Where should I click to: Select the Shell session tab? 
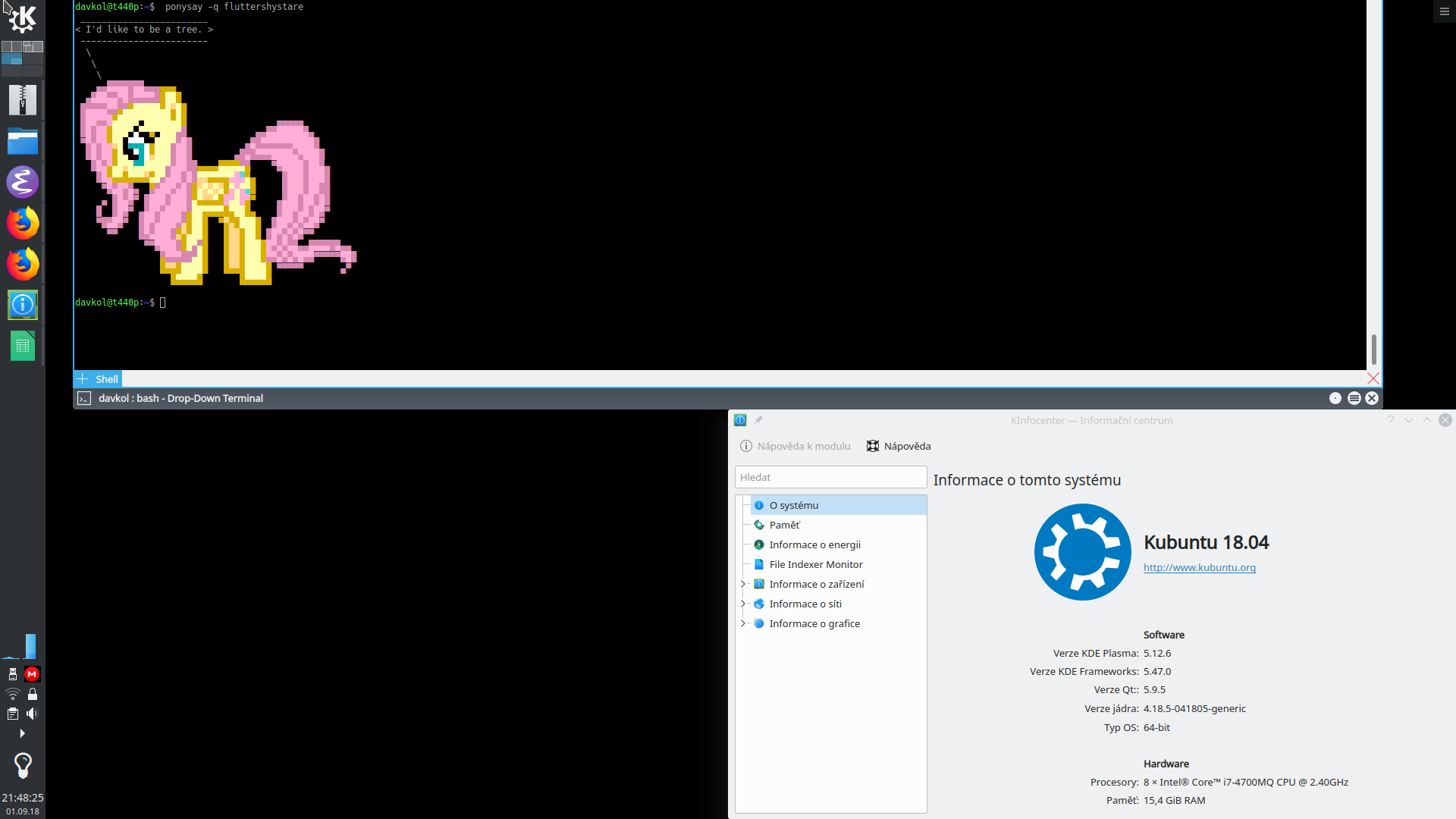[107, 379]
